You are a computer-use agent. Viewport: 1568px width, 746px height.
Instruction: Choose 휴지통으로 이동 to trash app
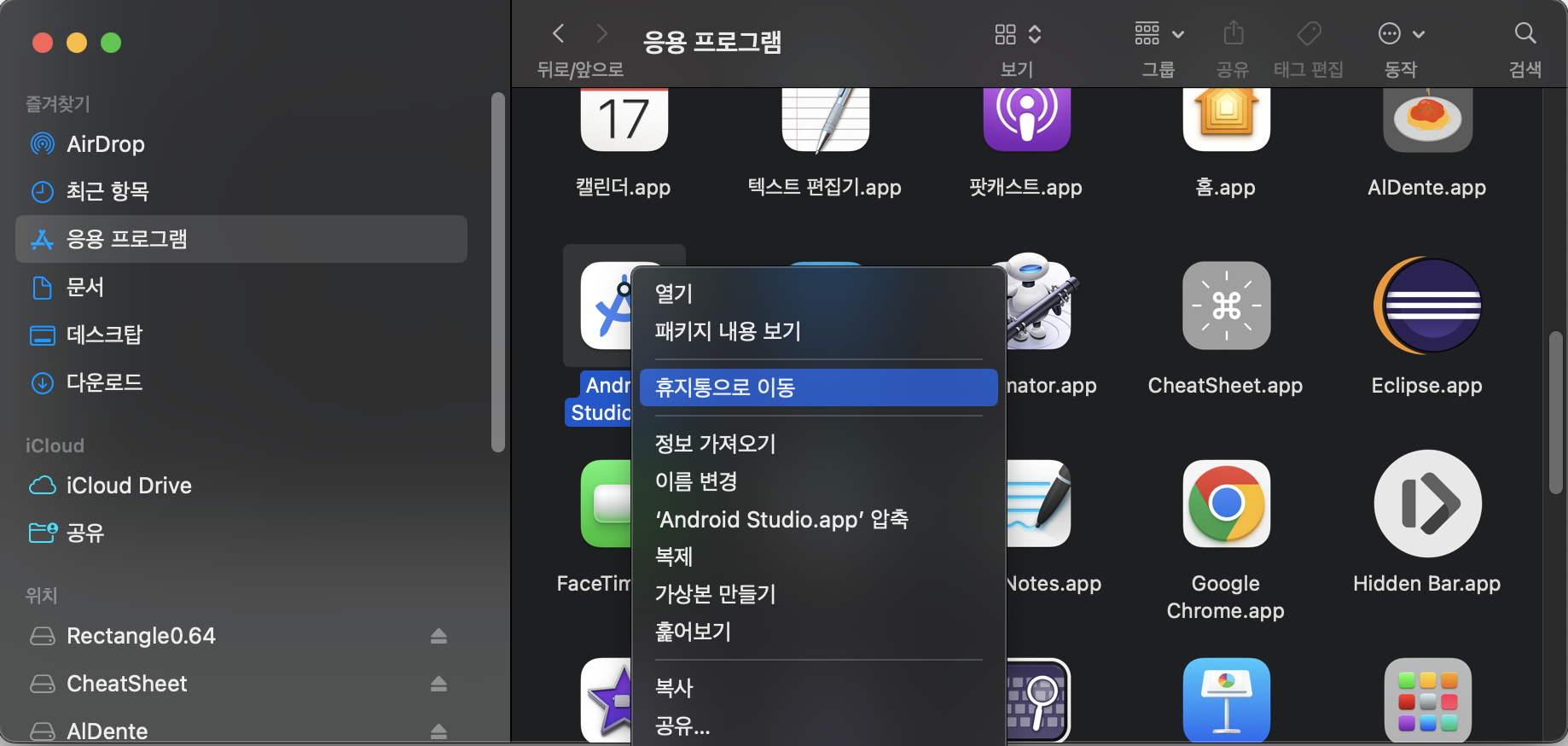819,388
